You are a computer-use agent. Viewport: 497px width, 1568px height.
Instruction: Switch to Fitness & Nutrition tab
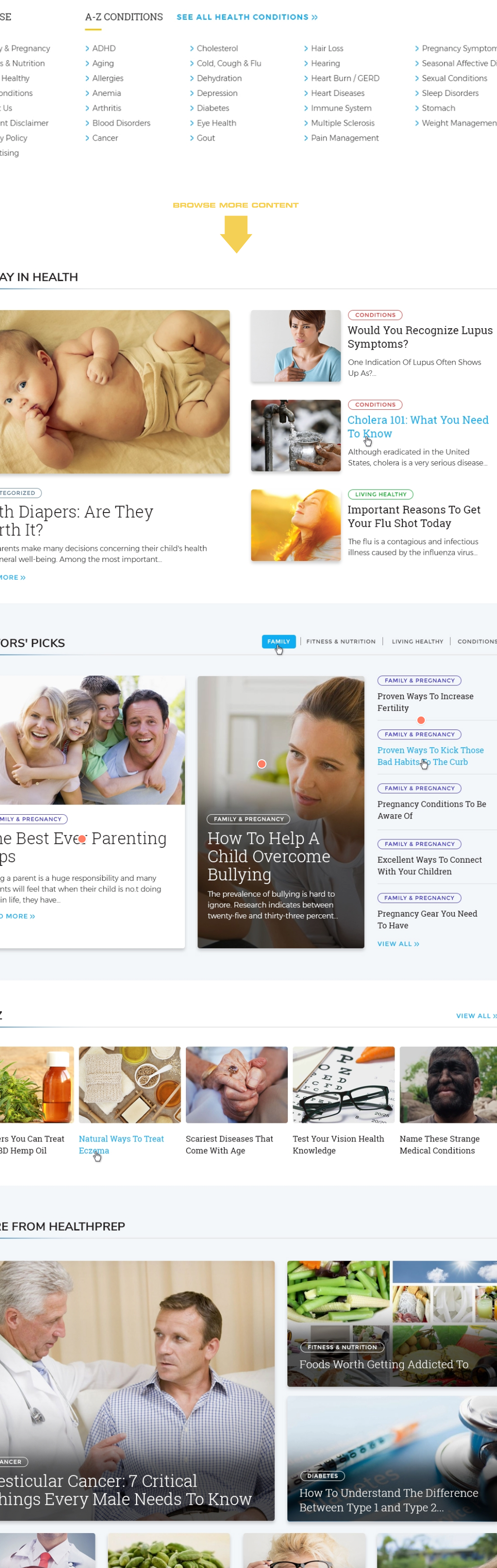[340, 642]
